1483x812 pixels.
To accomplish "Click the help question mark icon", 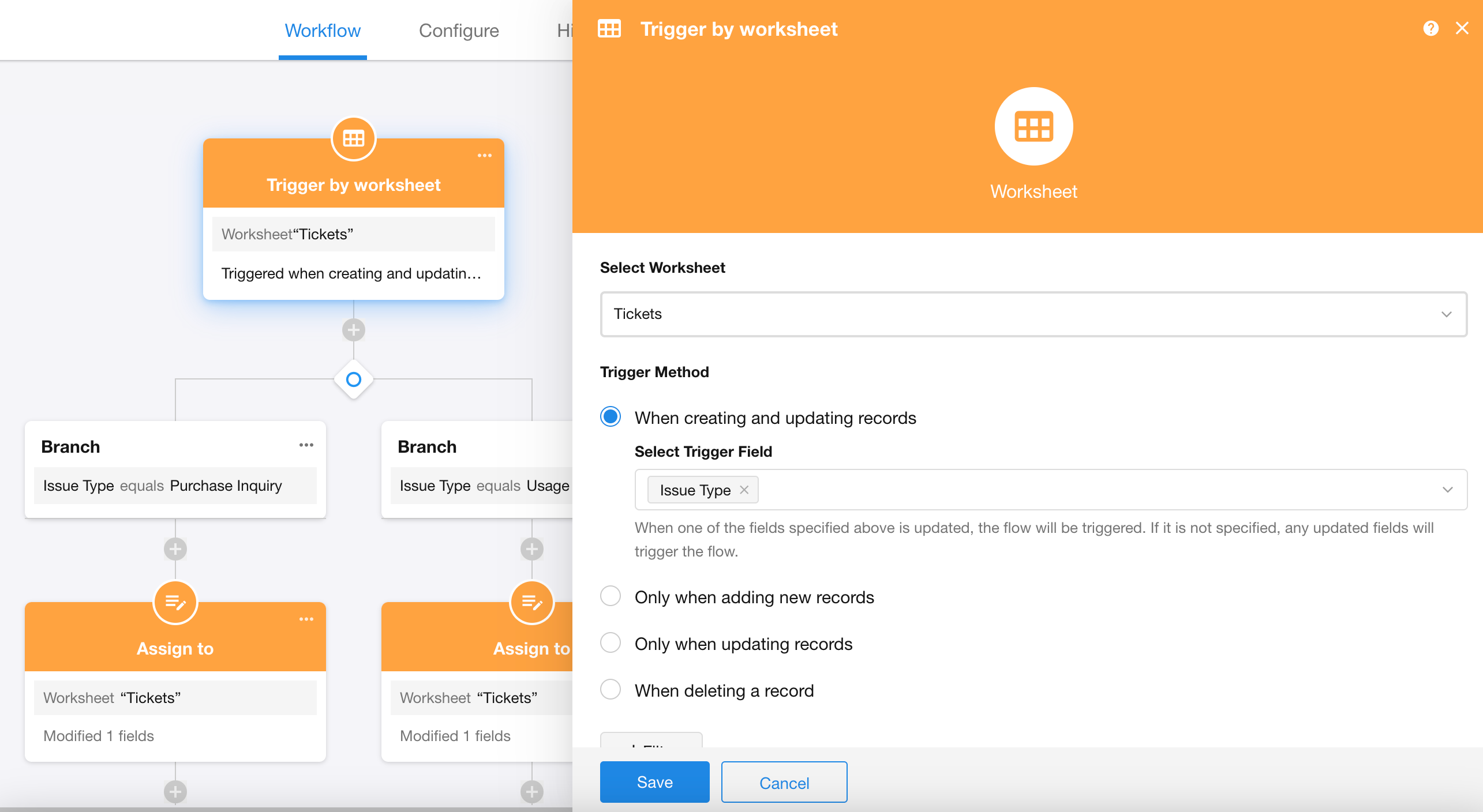I will point(1430,28).
